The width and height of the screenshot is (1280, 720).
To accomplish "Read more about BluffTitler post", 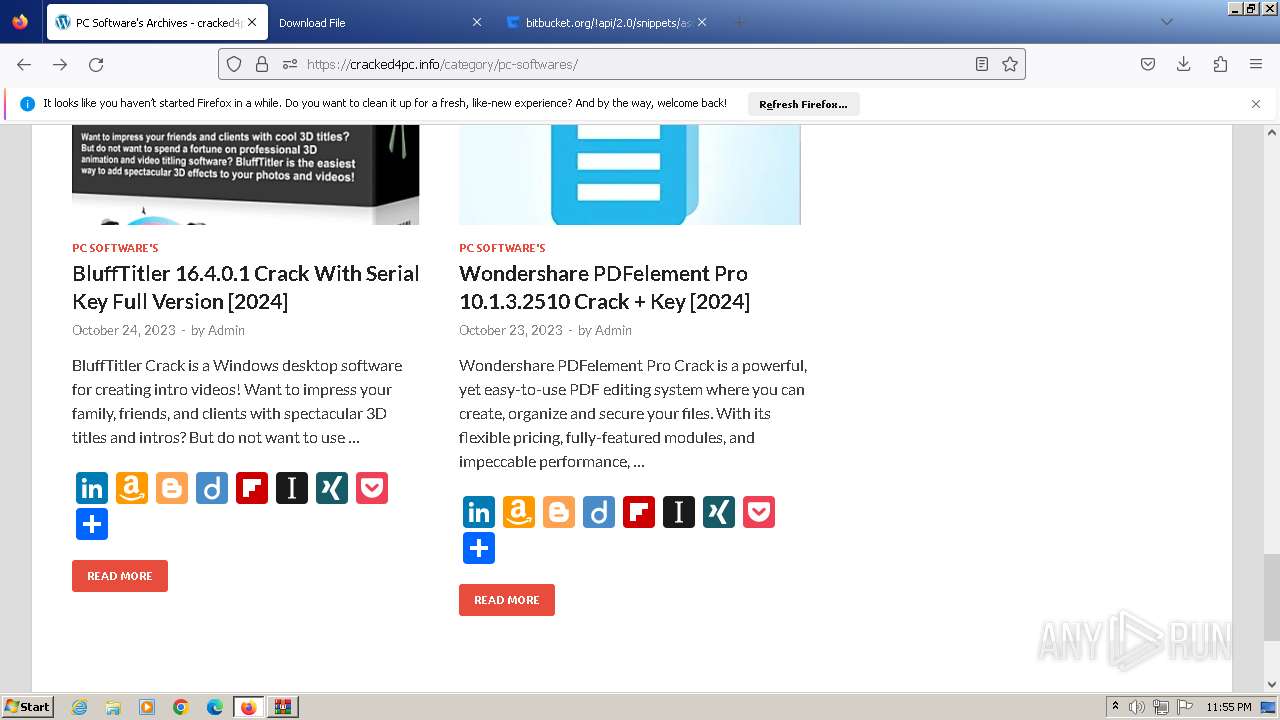I will coord(120,576).
